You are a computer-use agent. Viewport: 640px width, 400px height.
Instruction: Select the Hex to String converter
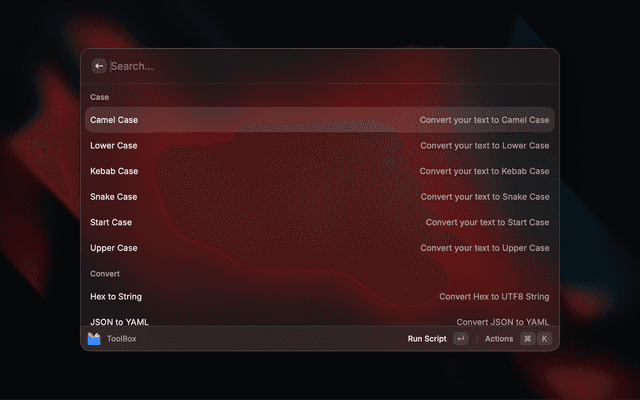tap(320, 296)
